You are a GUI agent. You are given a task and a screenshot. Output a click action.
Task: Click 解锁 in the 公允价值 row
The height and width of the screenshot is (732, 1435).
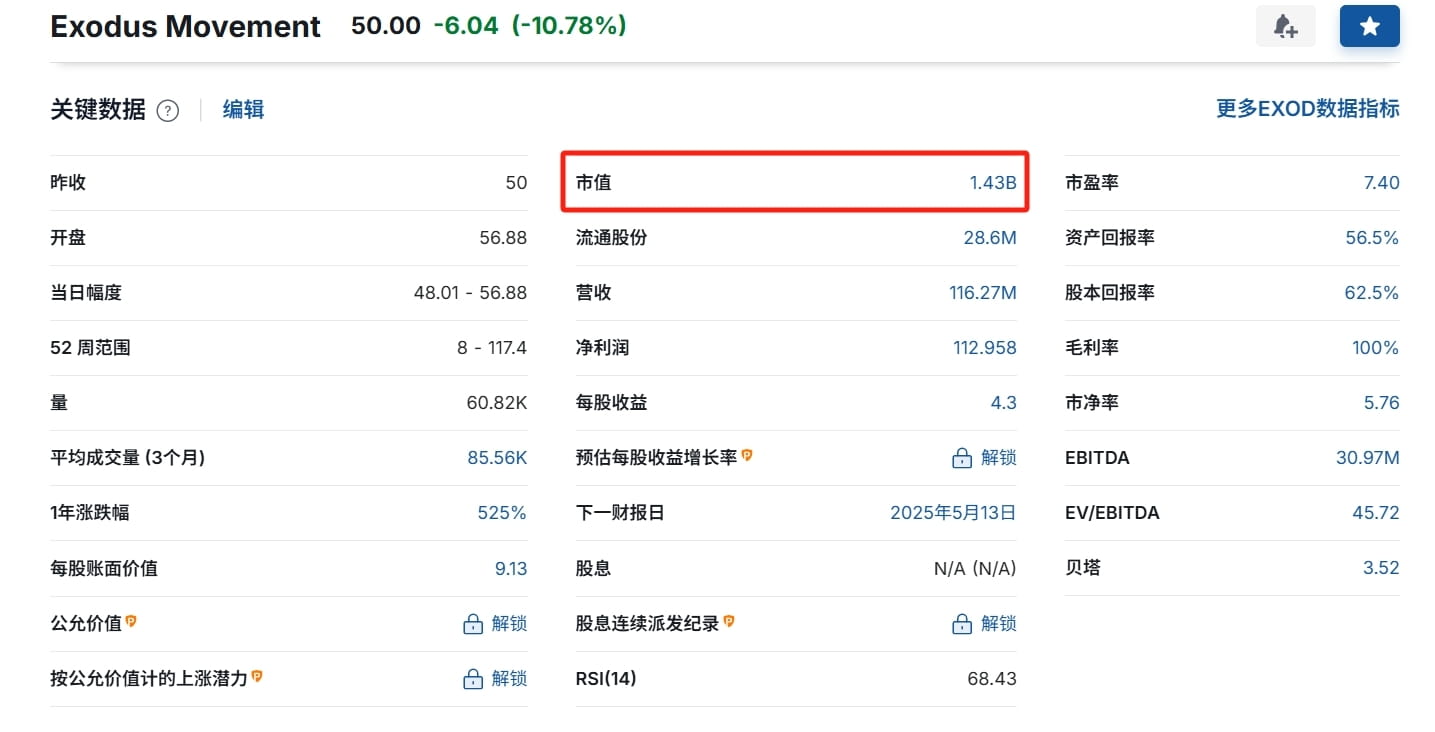[509, 624]
